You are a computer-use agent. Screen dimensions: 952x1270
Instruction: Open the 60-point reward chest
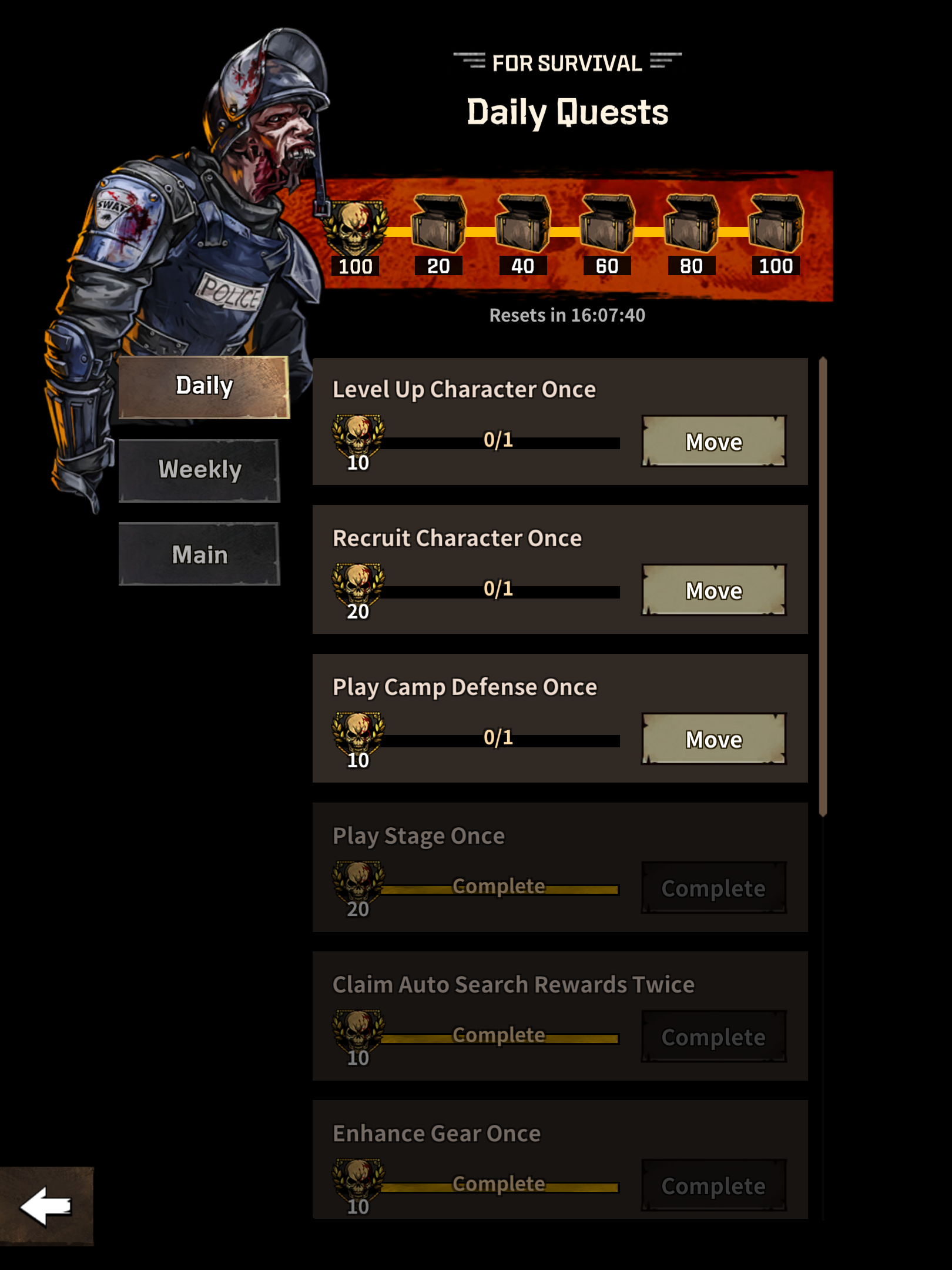pos(607,225)
